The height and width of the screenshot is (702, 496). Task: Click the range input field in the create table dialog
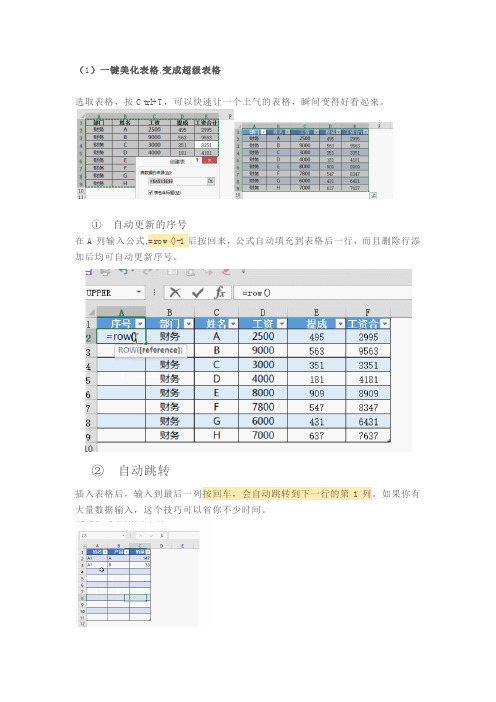click(x=178, y=181)
